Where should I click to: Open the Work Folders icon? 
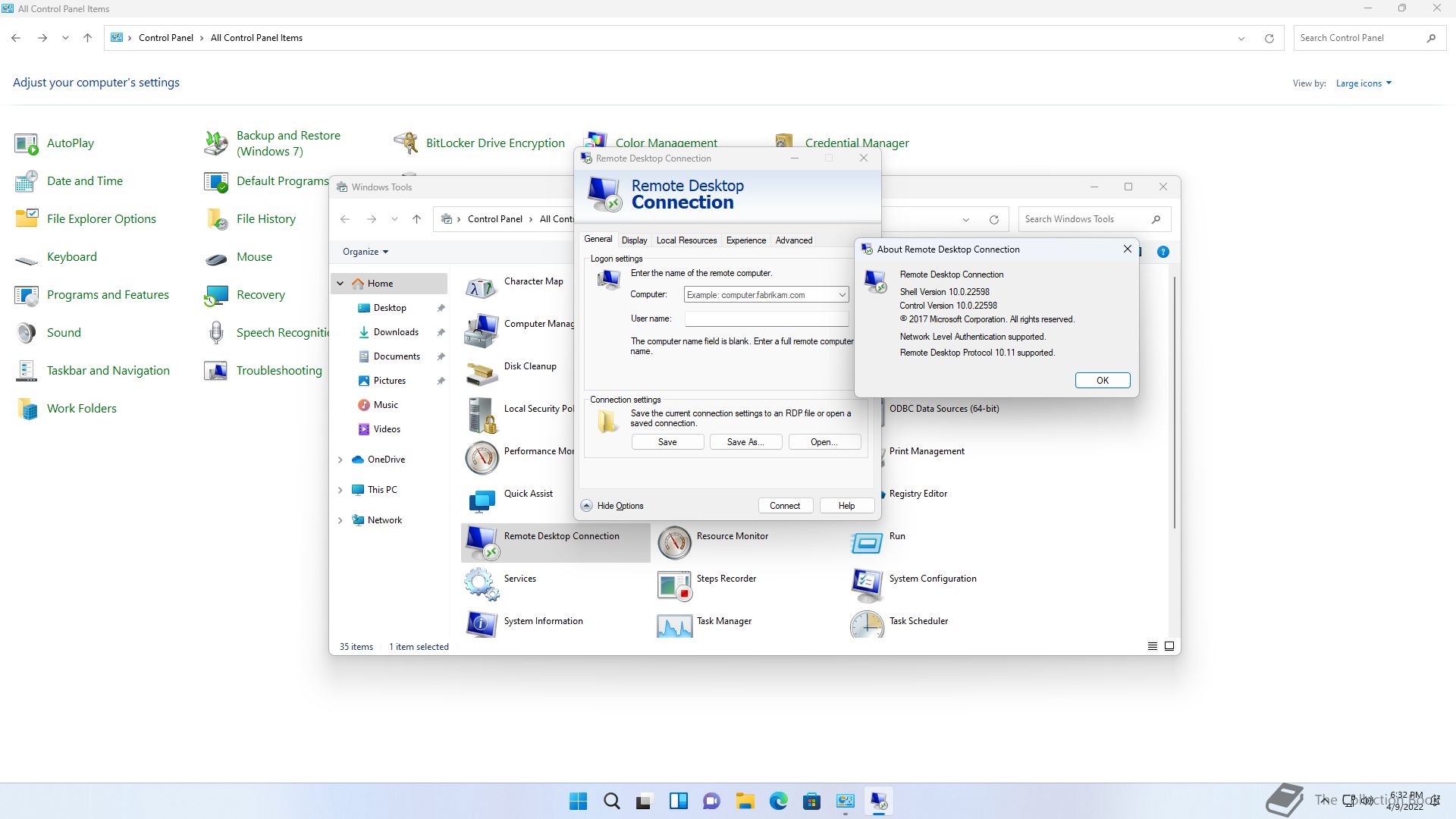pos(27,409)
